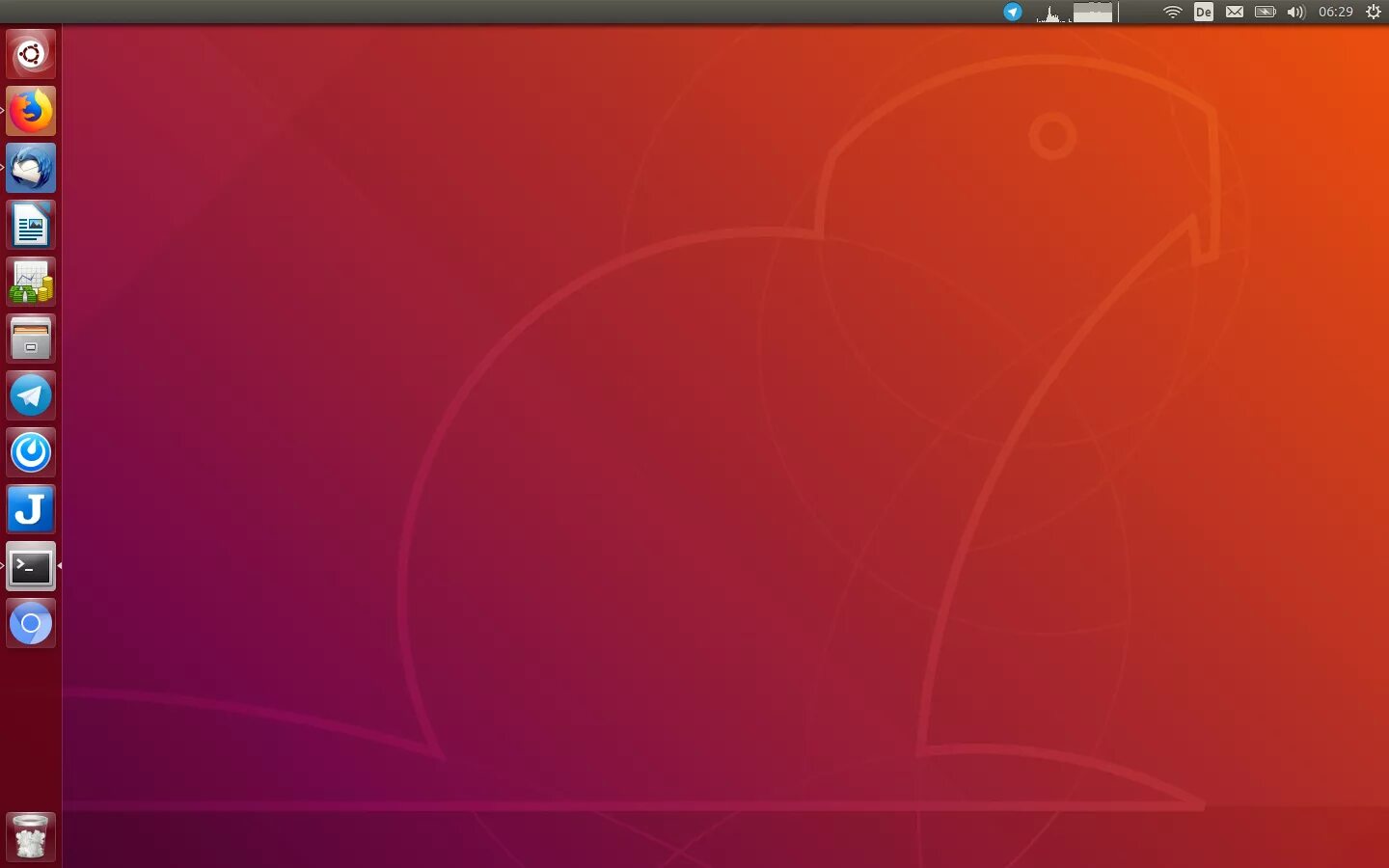The image size is (1389, 868).
Task: Open the sound volume indicator
Action: [1295, 12]
